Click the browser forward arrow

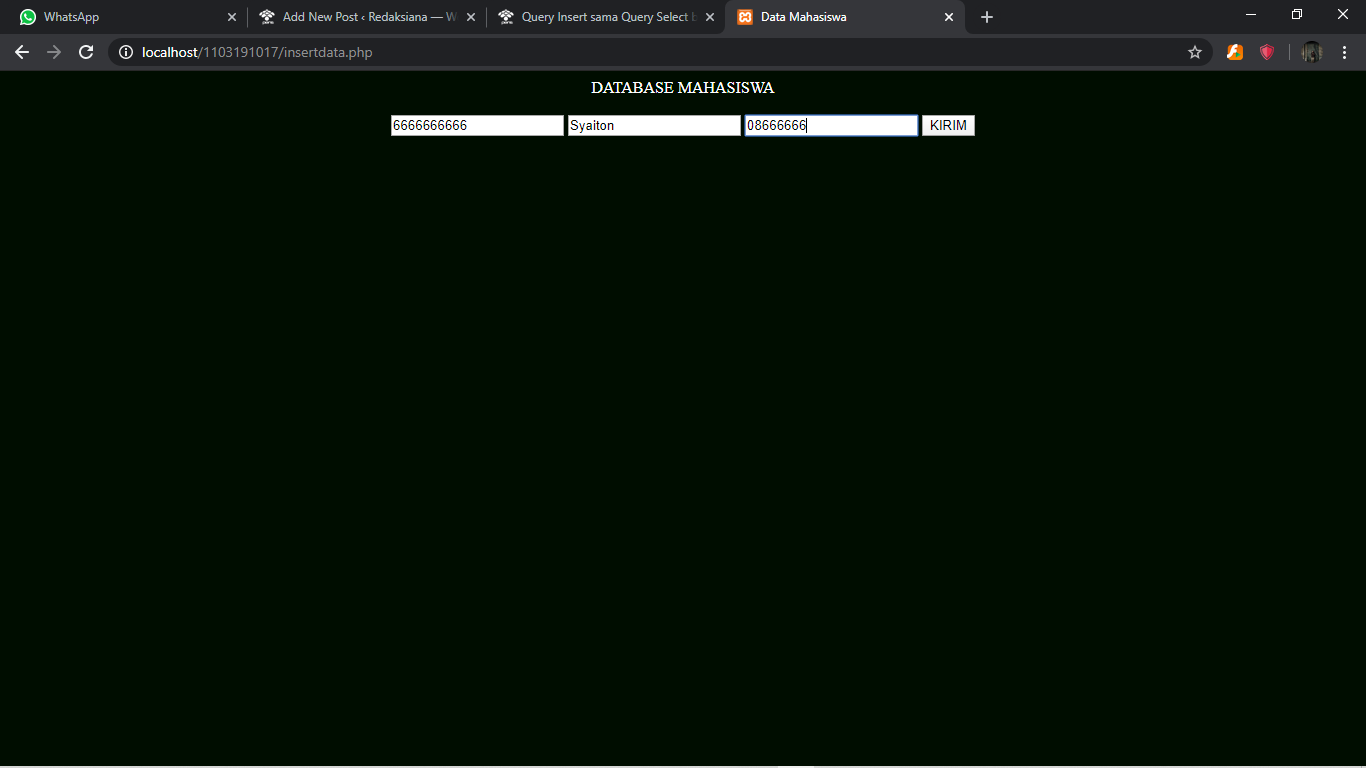pyautogui.click(x=54, y=52)
